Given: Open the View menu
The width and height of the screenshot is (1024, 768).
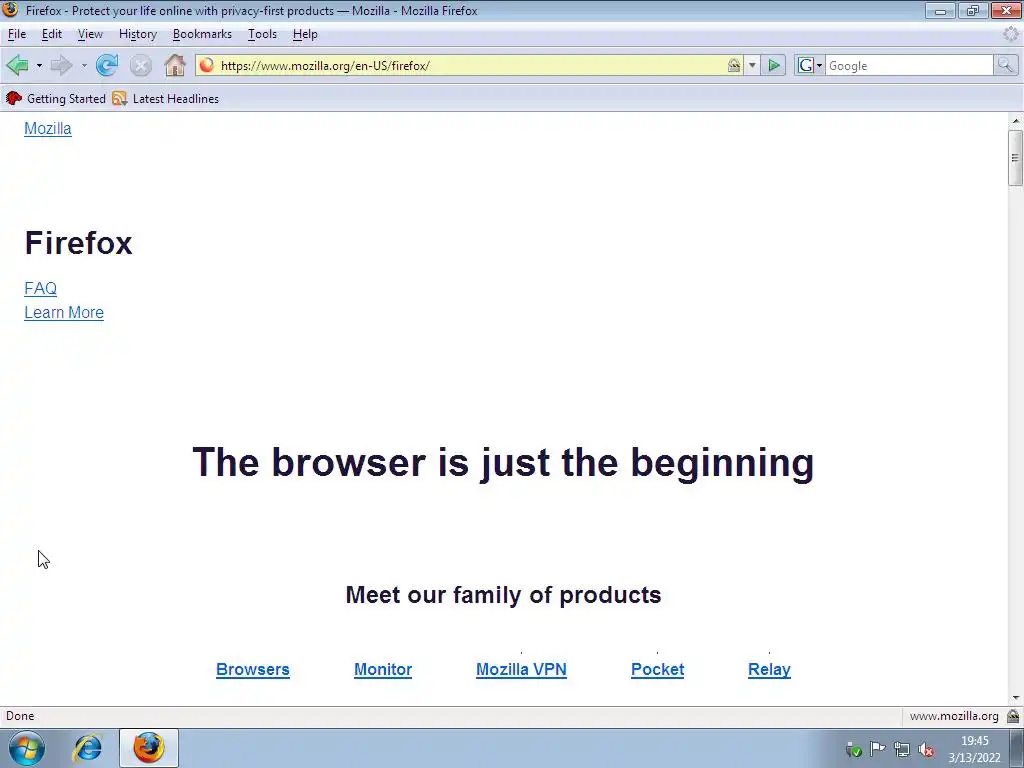Looking at the screenshot, I should pos(90,34).
